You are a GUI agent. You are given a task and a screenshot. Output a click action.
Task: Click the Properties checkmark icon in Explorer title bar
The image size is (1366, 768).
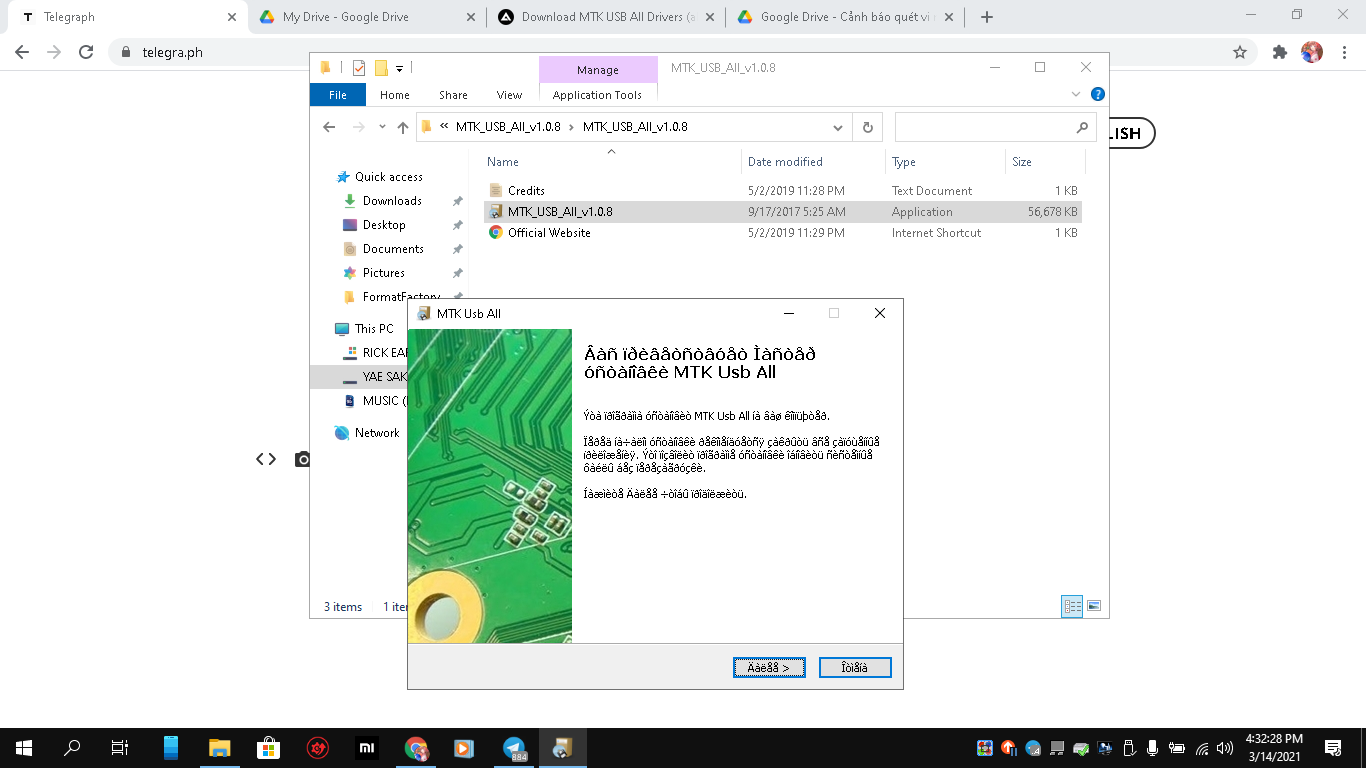[359, 68]
